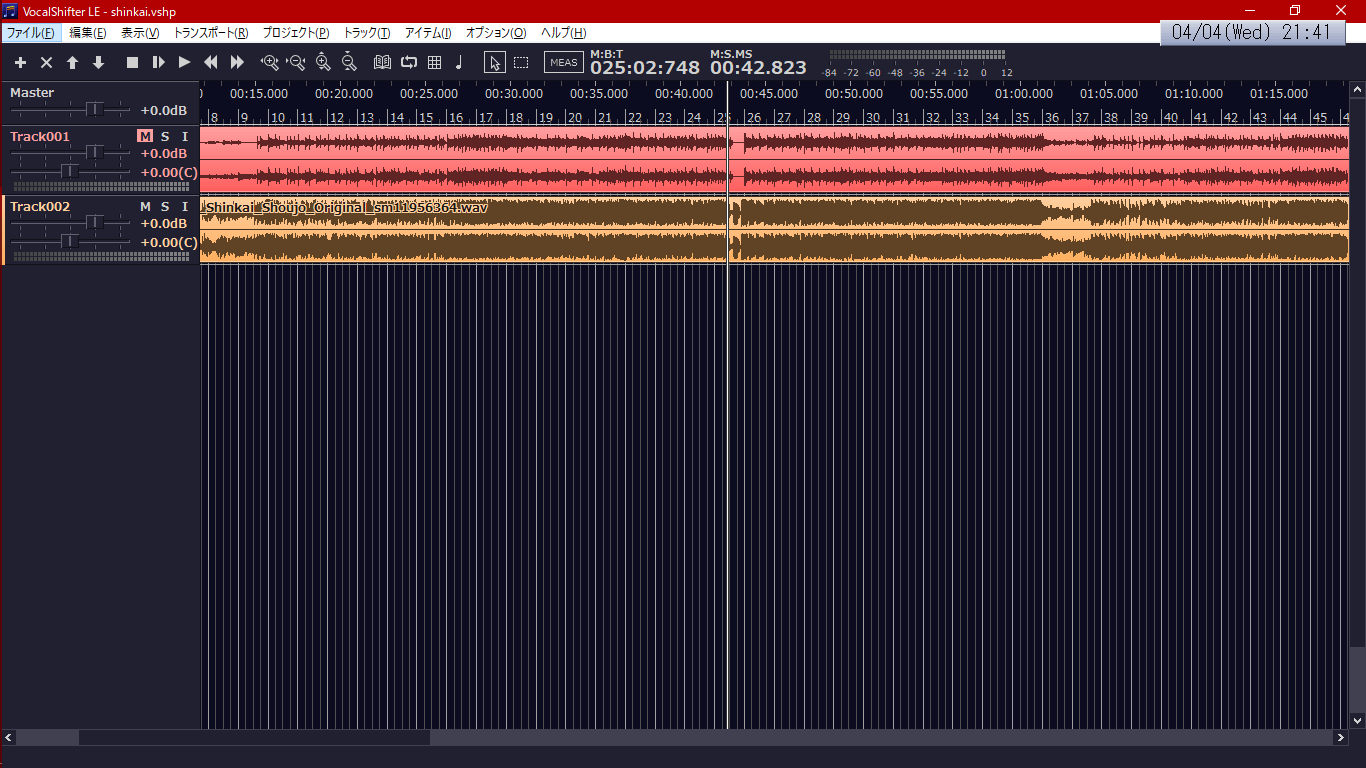Screen dimensions: 1366x768
Task: Click the Track002 volume value +0.0dB
Action: pos(164,223)
